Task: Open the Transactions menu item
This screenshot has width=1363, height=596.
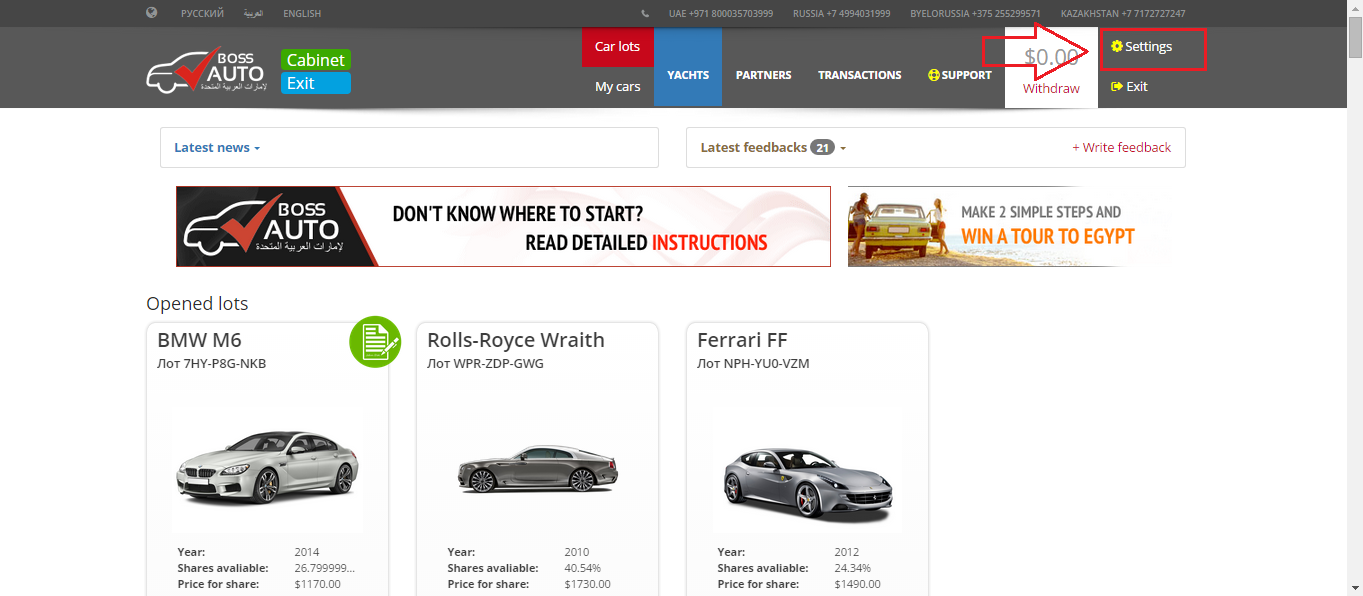Action: point(859,75)
